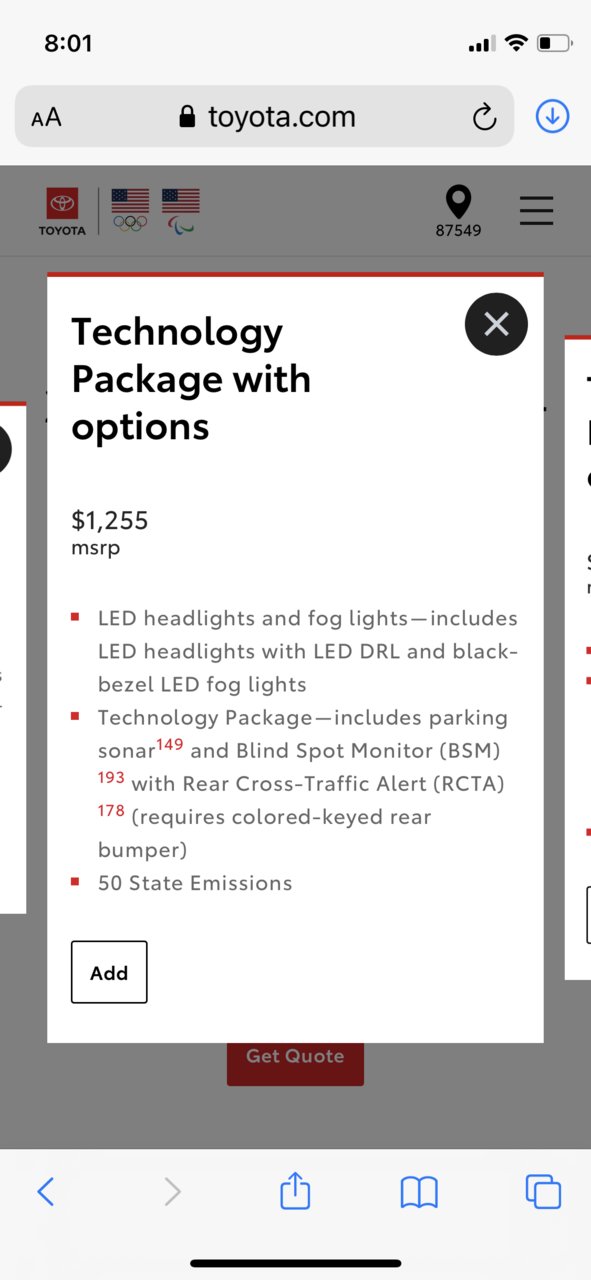The width and height of the screenshot is (591, 1280).
Task: Open the 87549 location pin
Action: (458, 211)
